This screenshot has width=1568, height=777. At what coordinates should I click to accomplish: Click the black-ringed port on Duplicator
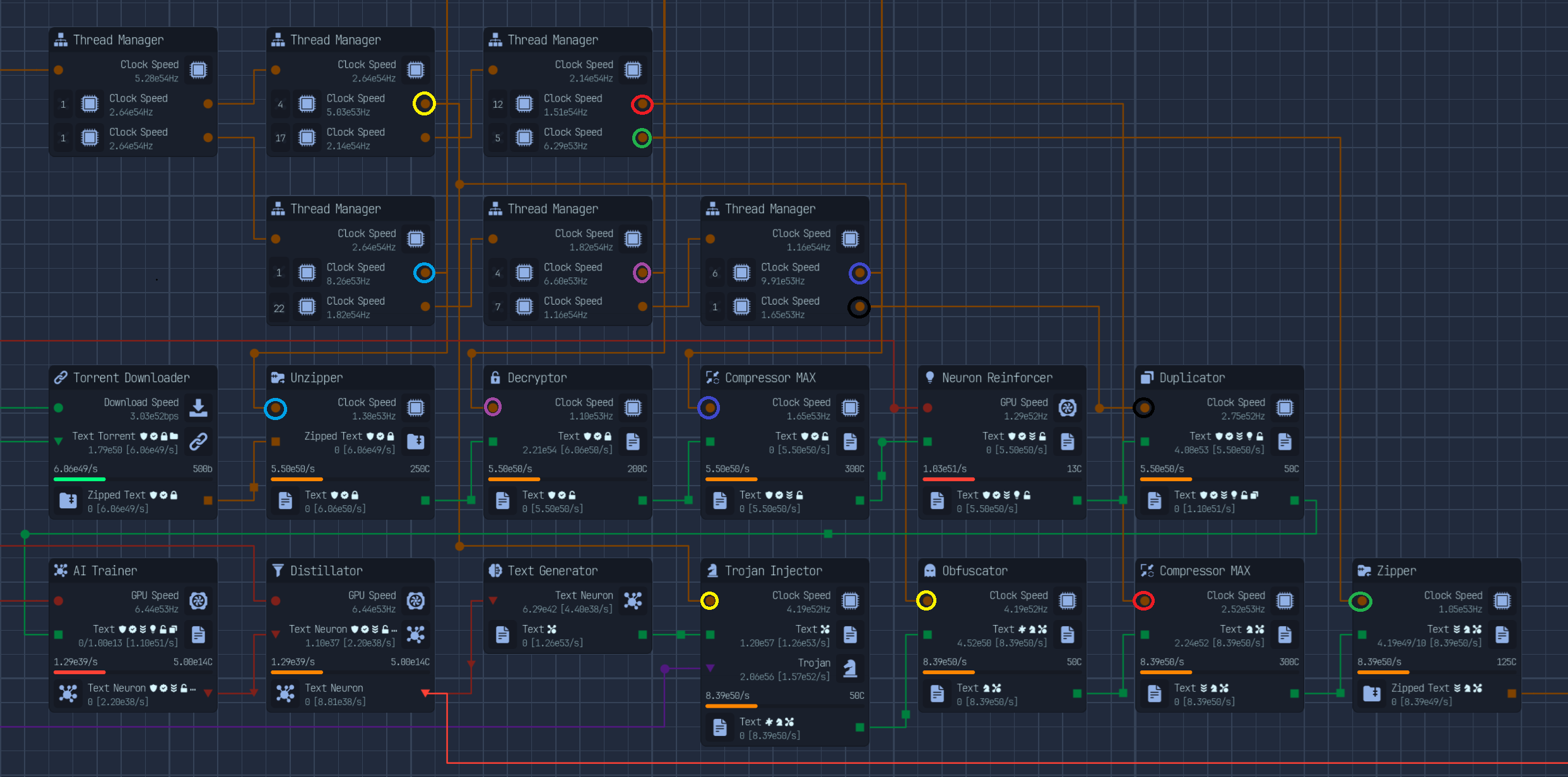point(1144,408)
